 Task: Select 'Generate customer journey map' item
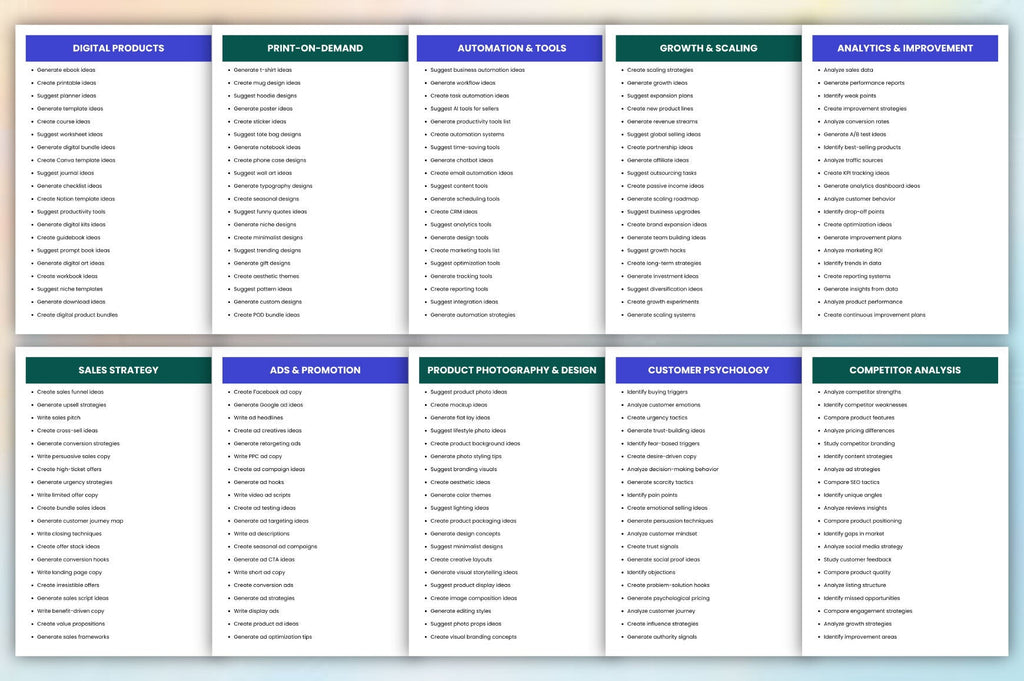(x=80, y=521)
